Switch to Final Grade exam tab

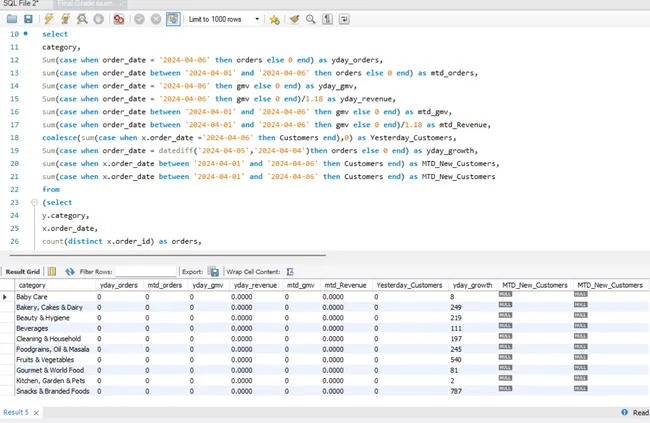85,3
